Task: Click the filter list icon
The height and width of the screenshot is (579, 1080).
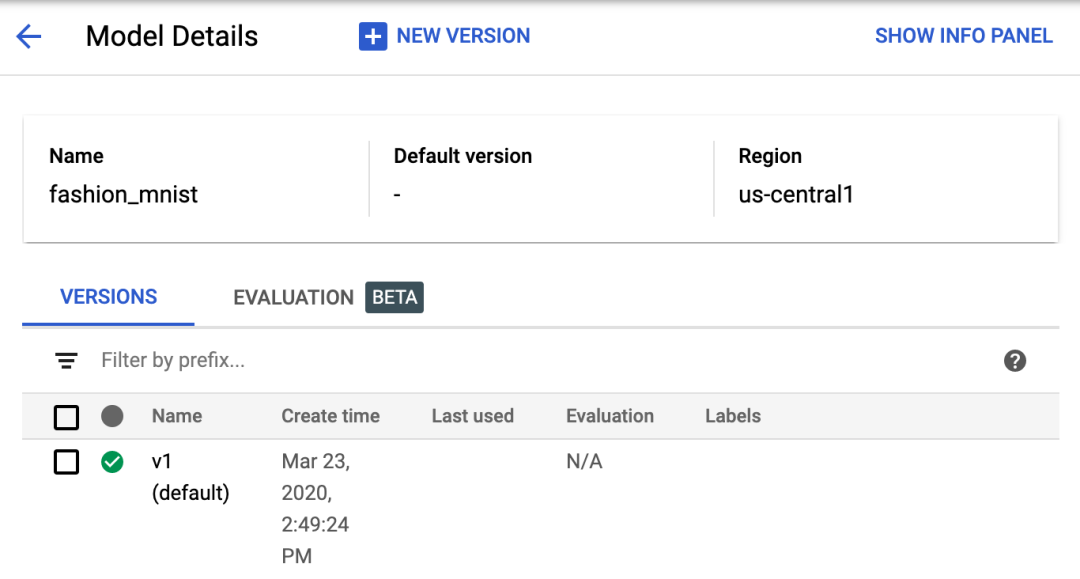Action: (66, 361)
